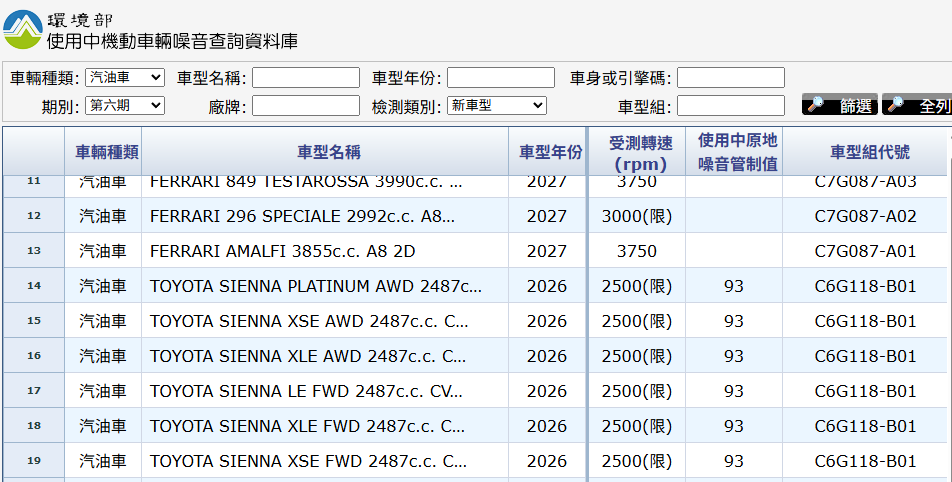Viewport: 952px width, 482px height.
Task: Select row number 12 header cell
Action: 34,216
